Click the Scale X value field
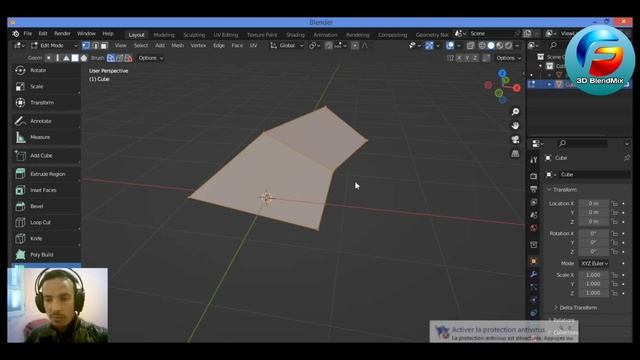This screenshot has height=360, width=640. coord(594,275)
